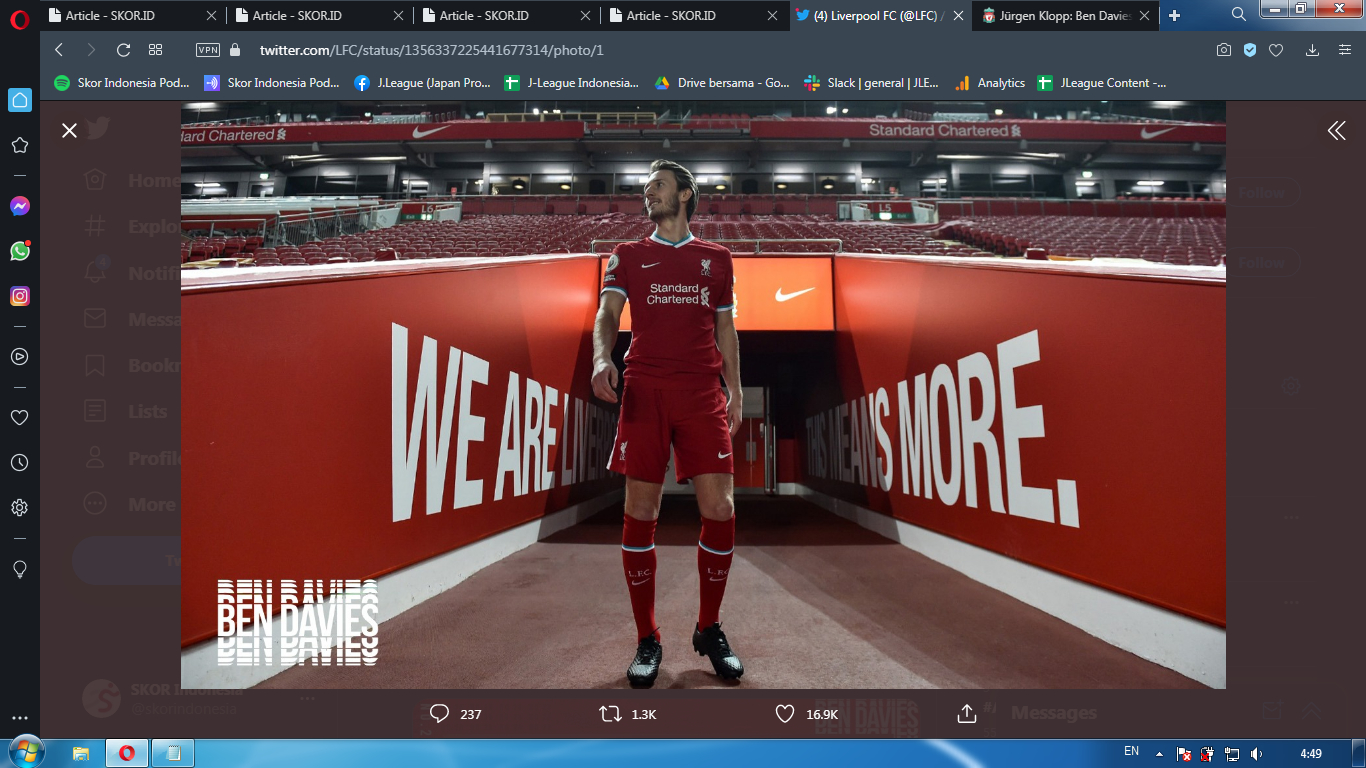Toggle the ad blocker shield icon

(x=1250, y=50)
